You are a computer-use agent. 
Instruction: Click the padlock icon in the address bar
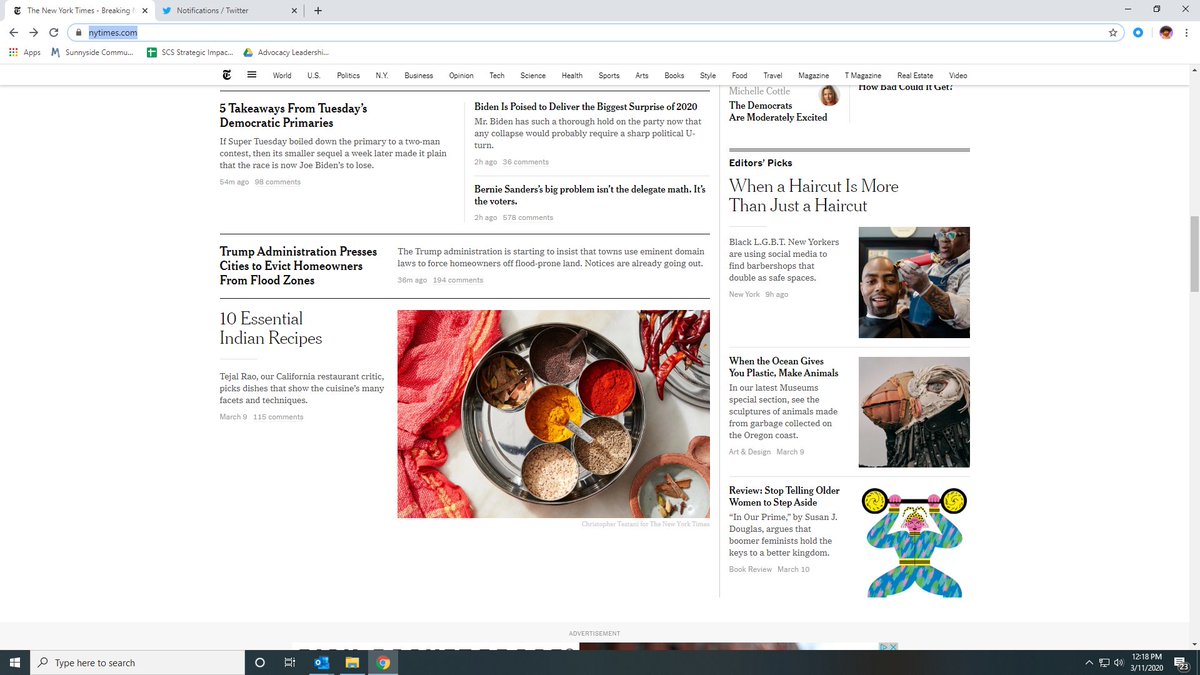coord(78,32)
